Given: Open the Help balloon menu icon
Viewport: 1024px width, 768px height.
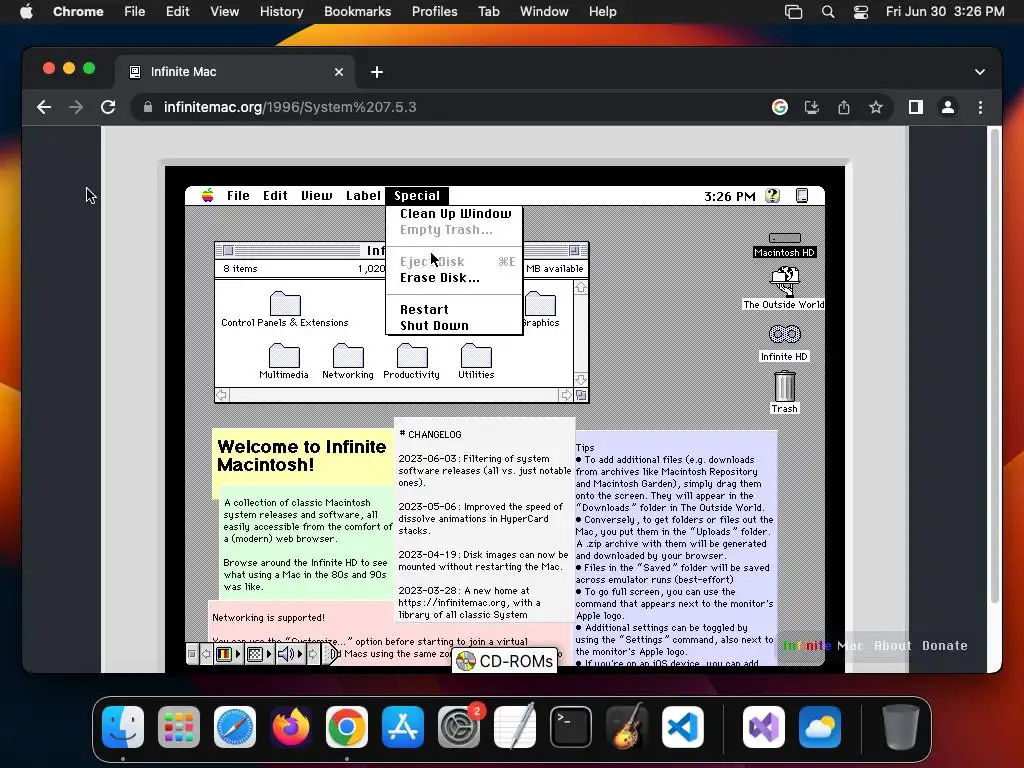Looking at the screenshot, I should (773, 195).
